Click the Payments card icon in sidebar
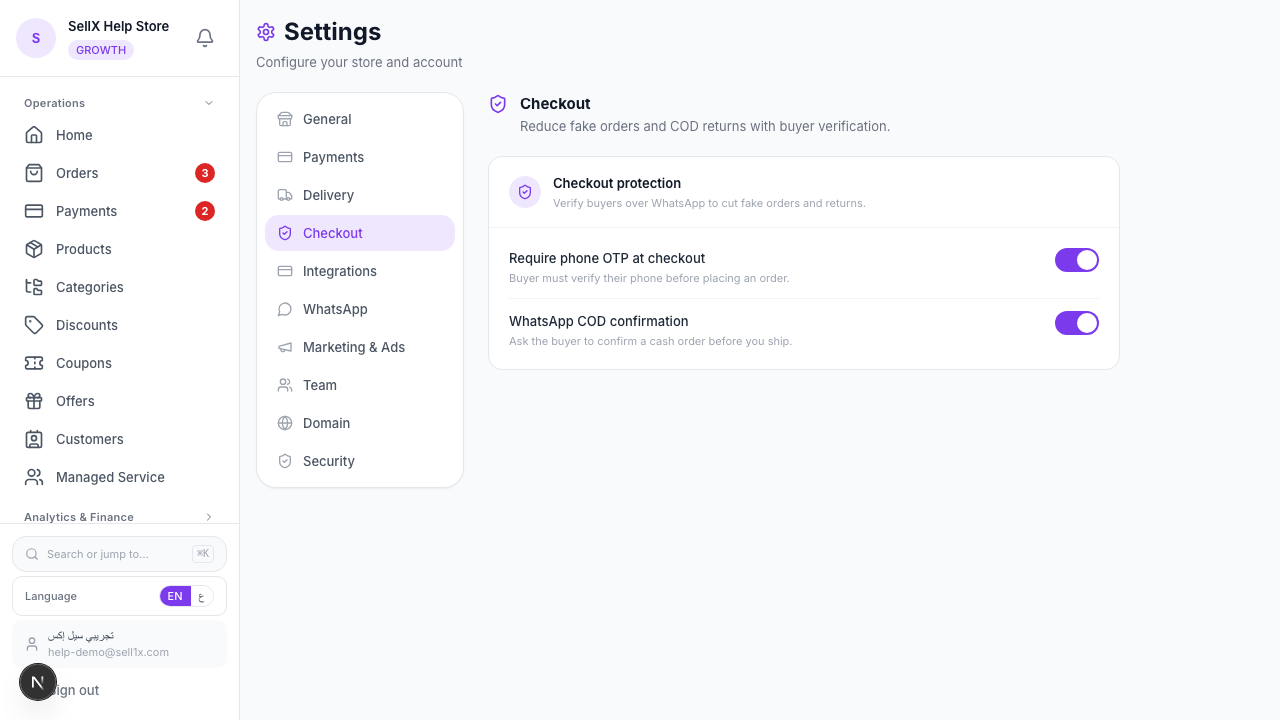This screenshot has width=1280, height=720. pyautogui.click(x=34, y=211)
